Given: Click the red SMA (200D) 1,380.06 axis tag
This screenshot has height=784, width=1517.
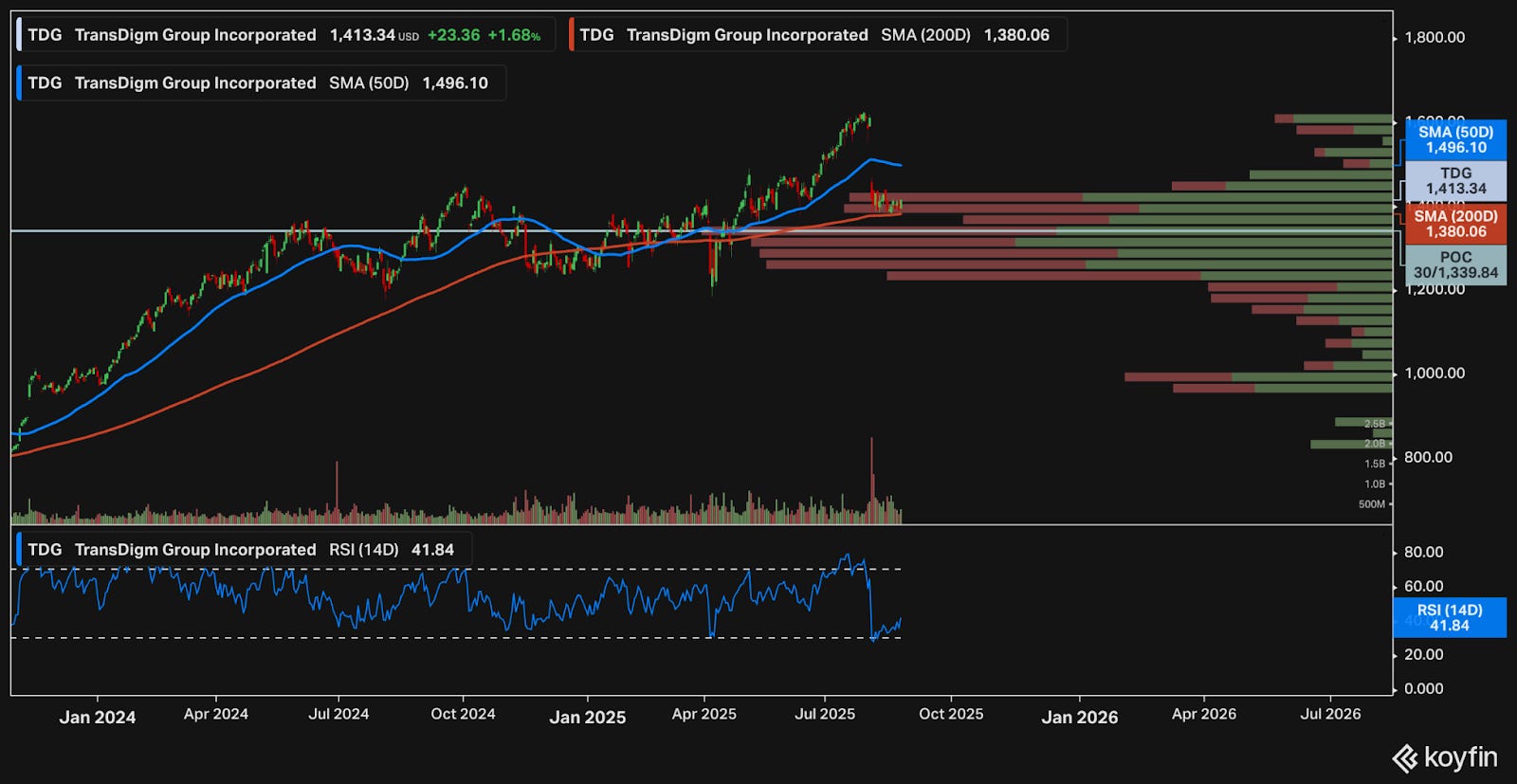Looking at the screenshot, I should click(1455, 224).
